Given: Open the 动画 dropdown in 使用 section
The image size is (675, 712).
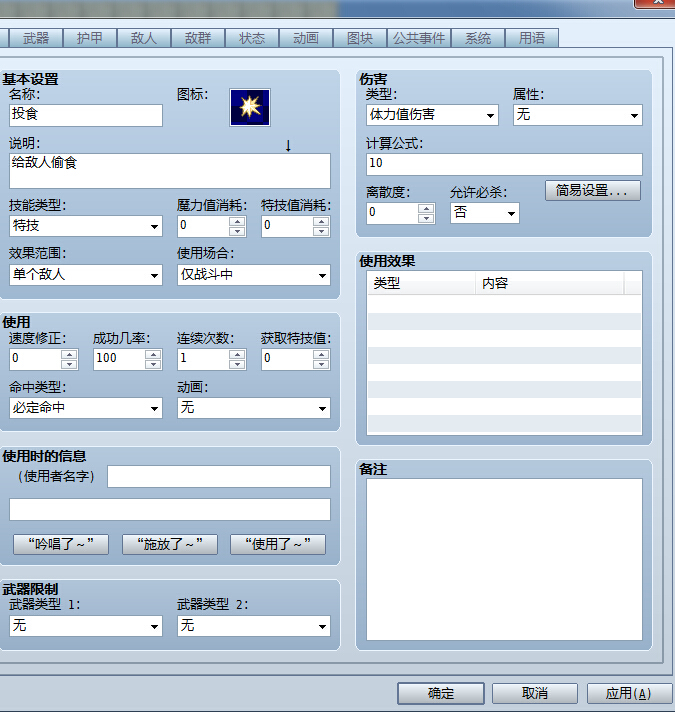Looking at the screenshot, I should pyautogui.click(x=254, y=408).
